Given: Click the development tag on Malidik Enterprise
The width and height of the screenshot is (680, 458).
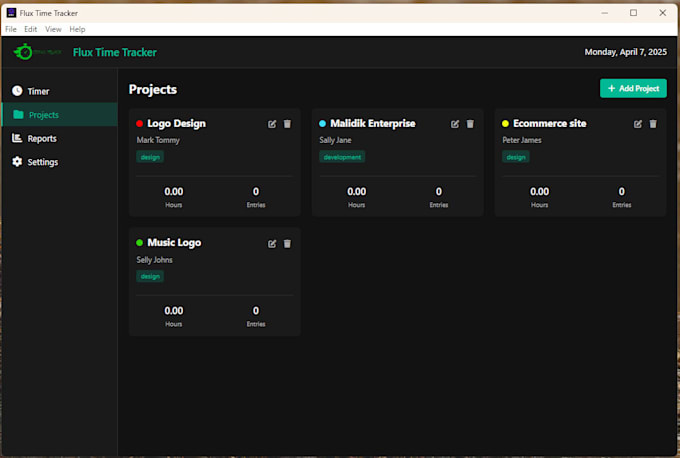Looking at the screenshot, I should 342,157.
